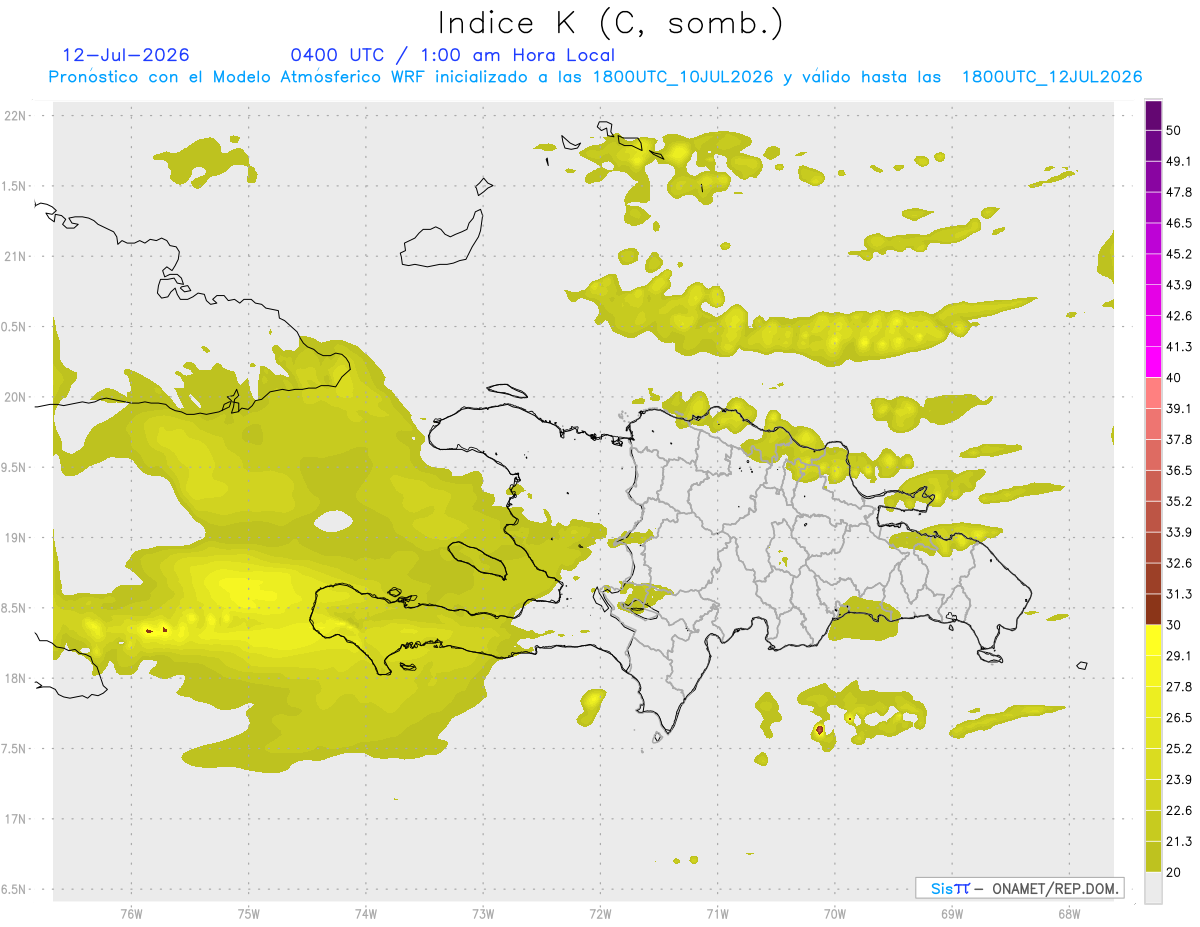Click the 68W longitude axis label
Image resolution: width=1200 pixels, height=927 pixels.
click(1068, 913)
